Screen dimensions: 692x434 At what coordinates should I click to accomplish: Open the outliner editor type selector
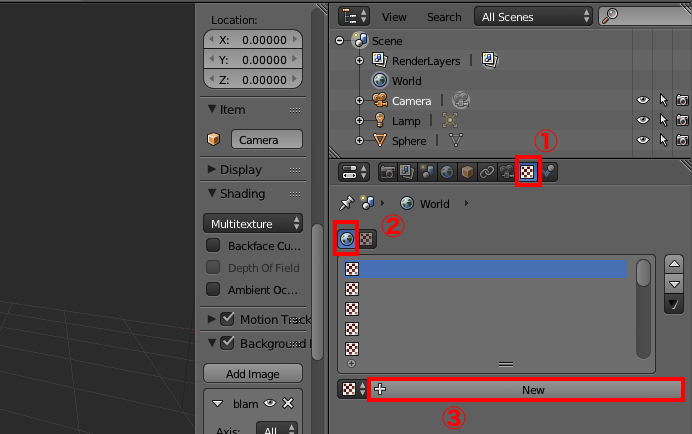tap(354, 16)
